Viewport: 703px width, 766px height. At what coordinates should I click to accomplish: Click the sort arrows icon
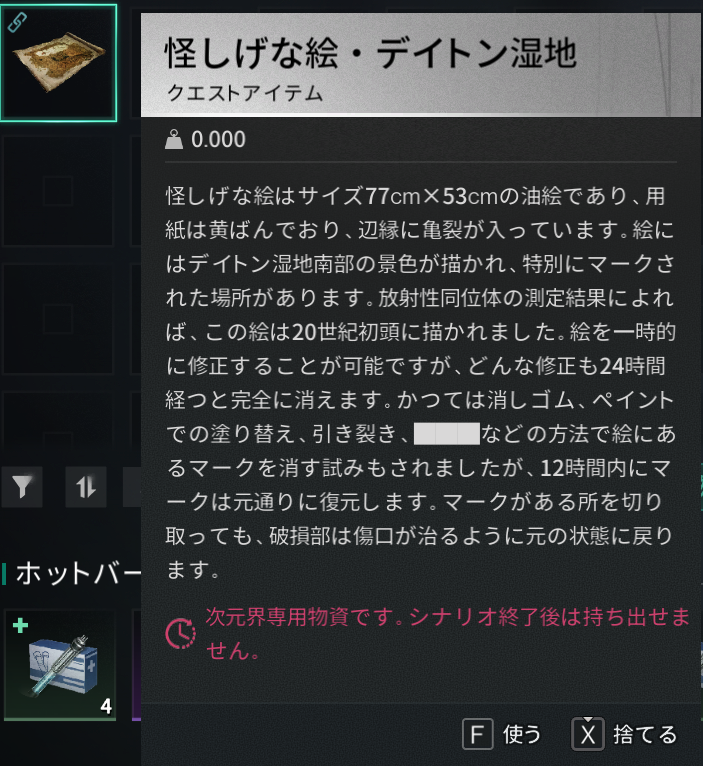pos(86,487)
